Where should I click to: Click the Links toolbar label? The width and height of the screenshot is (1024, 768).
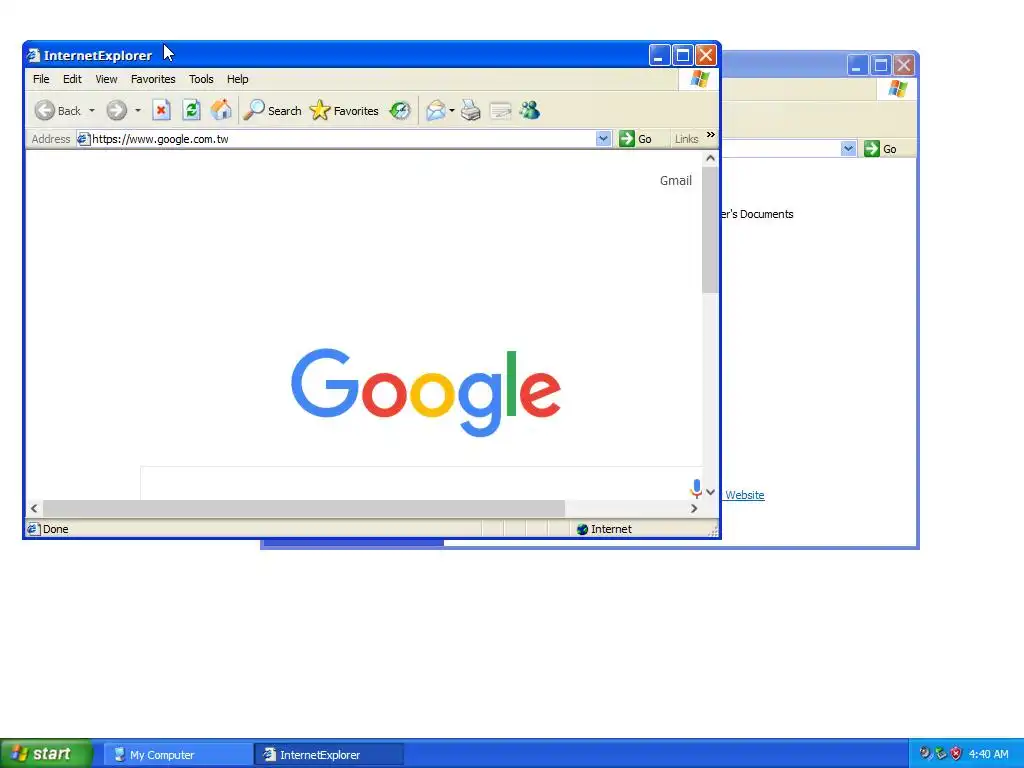point(686,138)
